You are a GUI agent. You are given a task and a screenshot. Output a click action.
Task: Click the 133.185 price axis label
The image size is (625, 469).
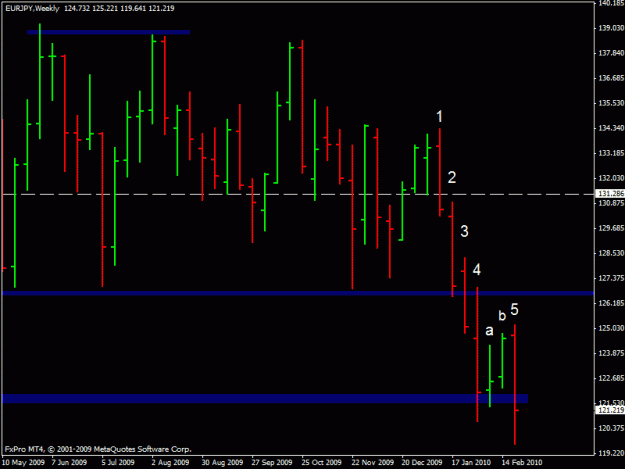click(611, 153)
